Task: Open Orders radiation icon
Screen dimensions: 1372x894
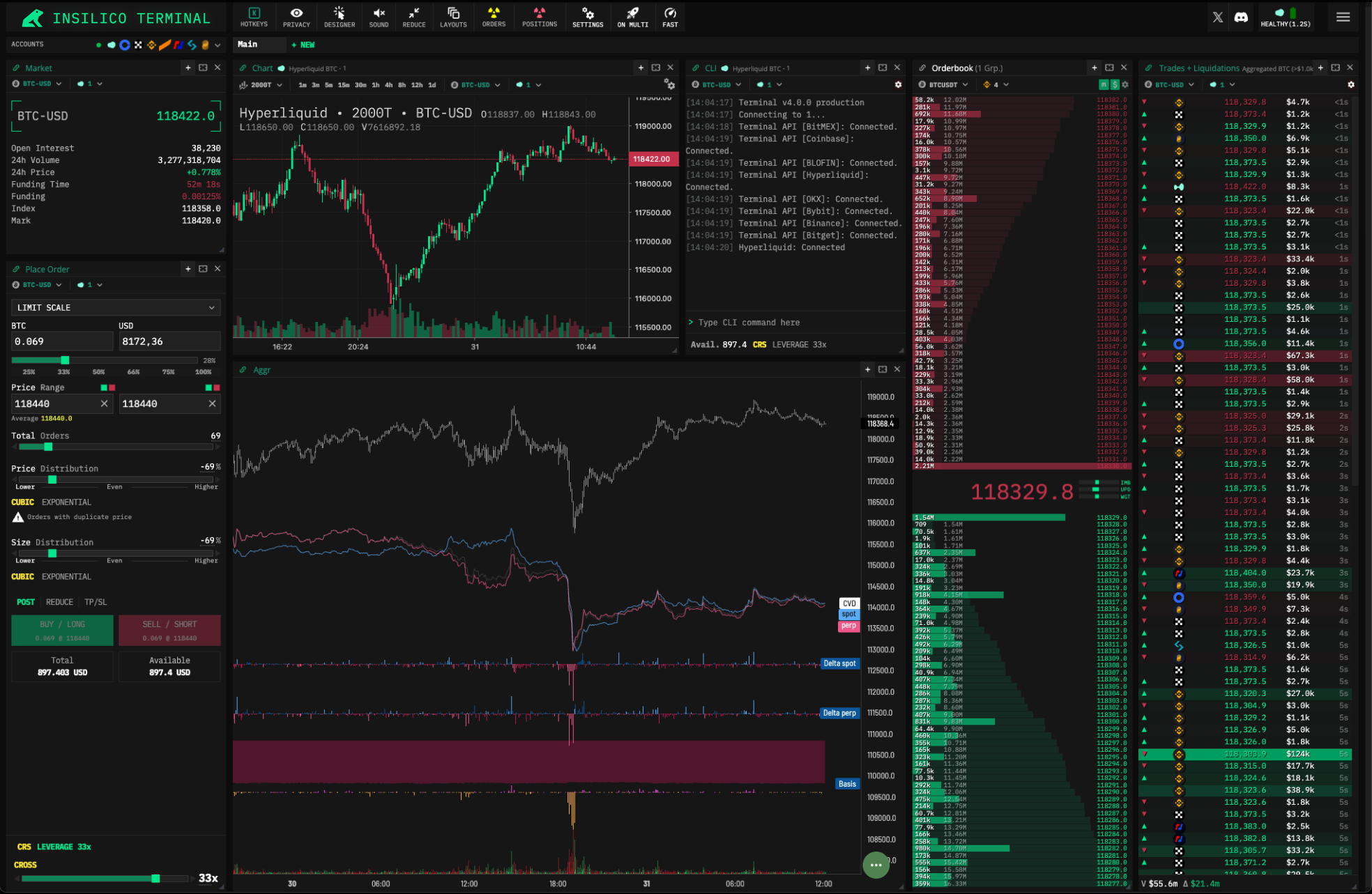Action: tap(494, 17)
